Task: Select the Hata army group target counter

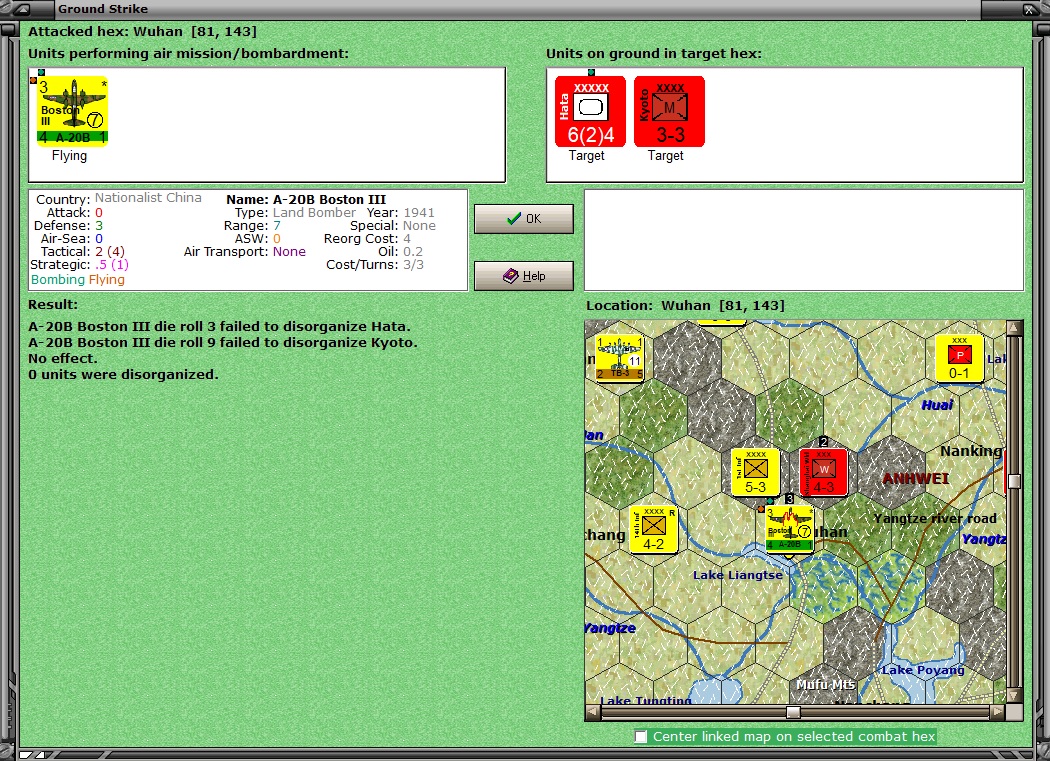Action: coord(590,111)
